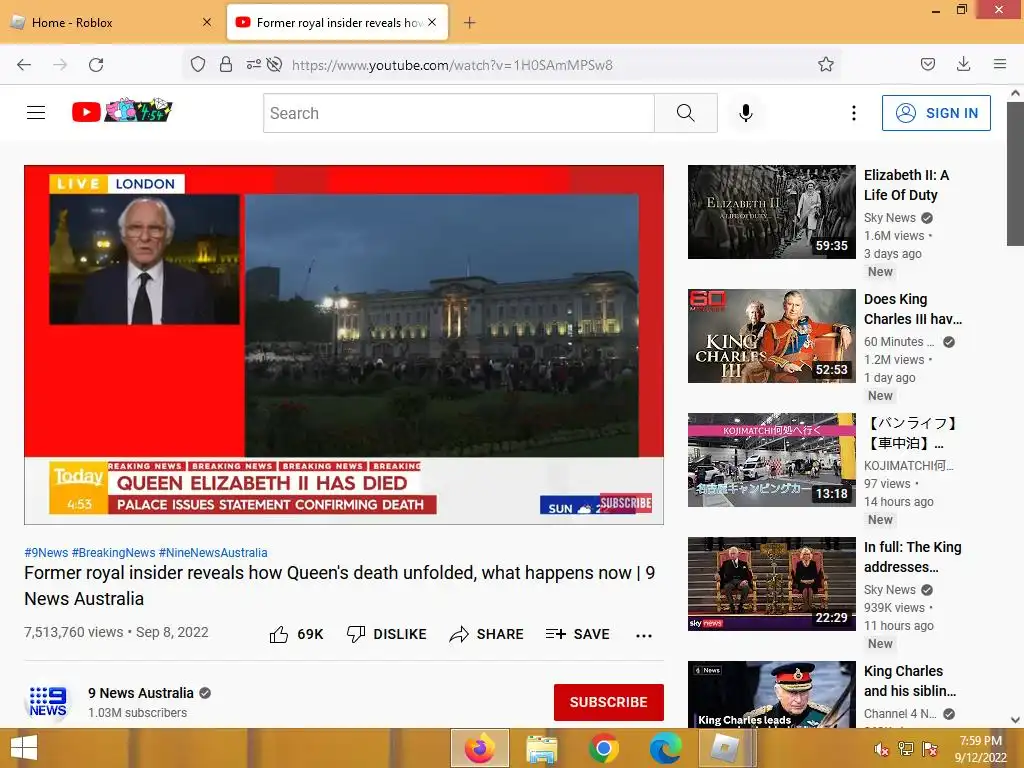The width and height of the screenshot is (1024, 768).
Task: Switch to the Home - Roblox tab
Action: [x=111, y=22]
